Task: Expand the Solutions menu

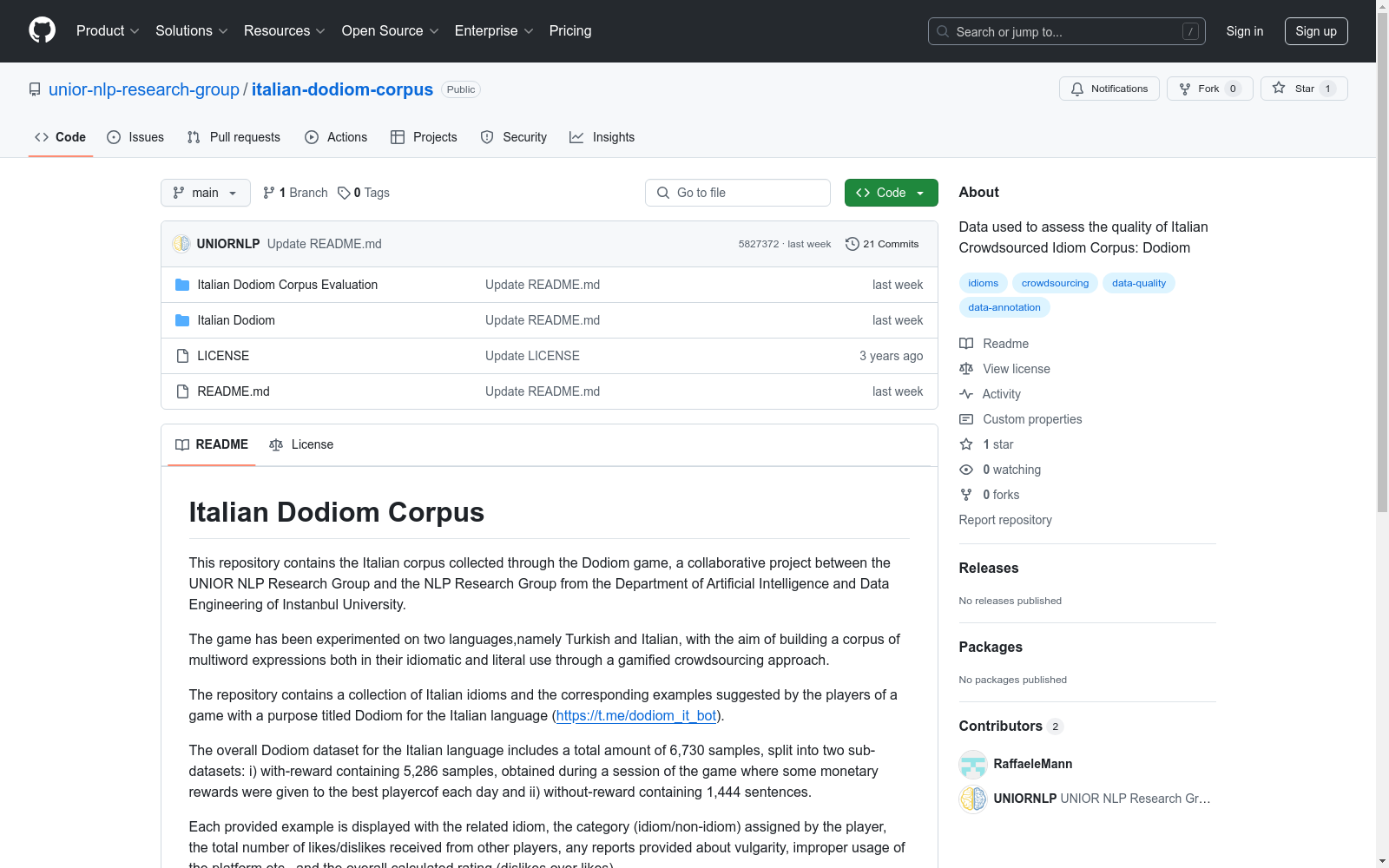Action: [191, 31]
